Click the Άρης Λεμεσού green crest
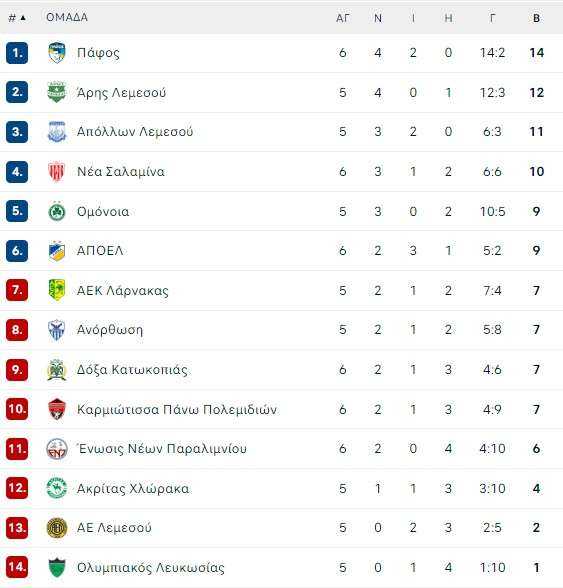The height and width of the screenshot is (588, 563). pos(57,92)
